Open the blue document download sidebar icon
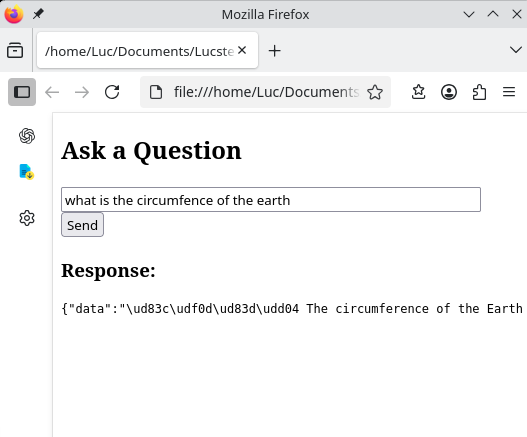The height and width of the screenshot is (437, 527). point(27,172)
